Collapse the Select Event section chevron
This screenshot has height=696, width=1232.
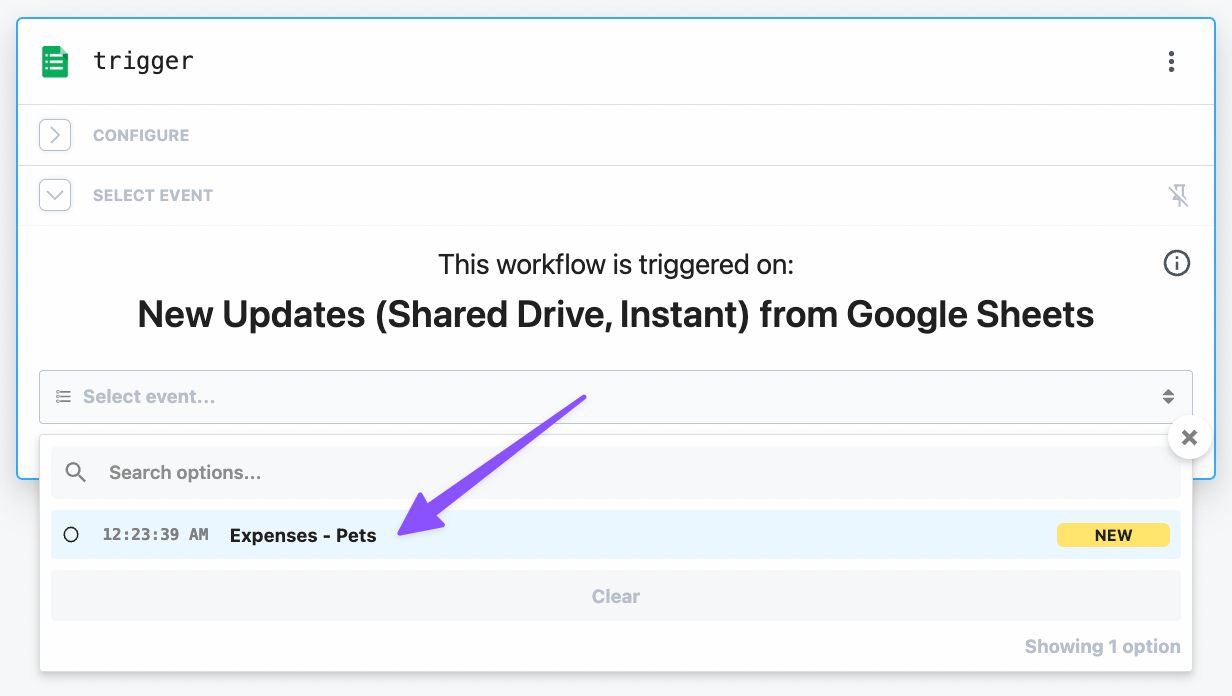55,195
